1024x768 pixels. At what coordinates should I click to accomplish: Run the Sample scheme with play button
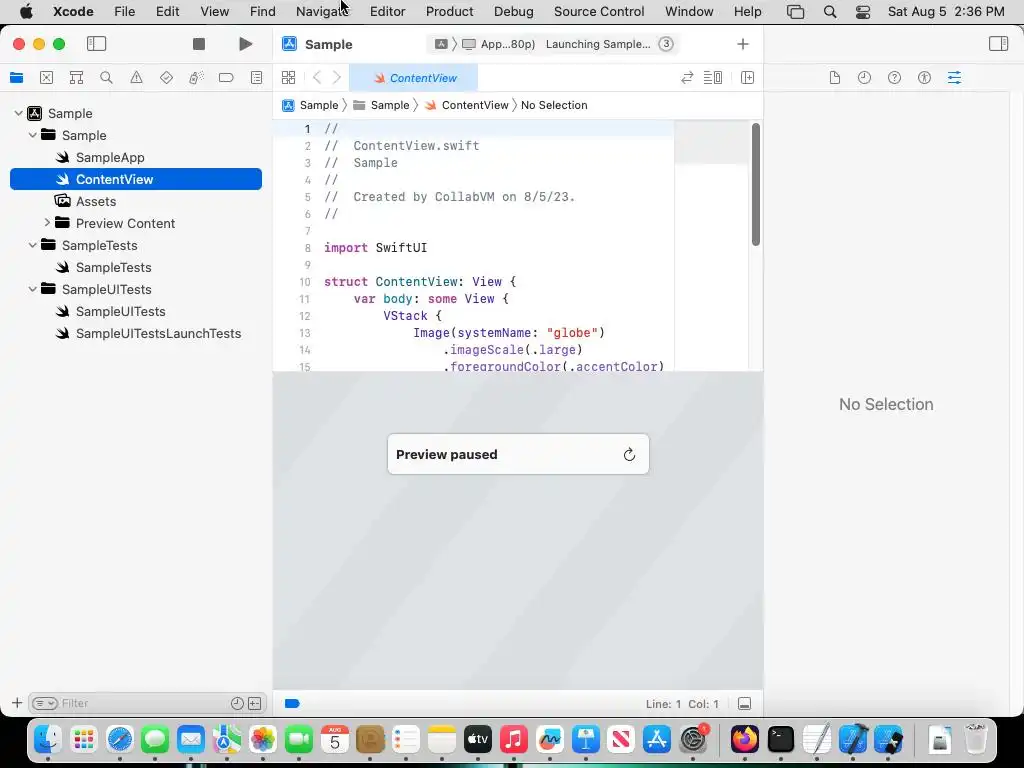coord(246,44)
